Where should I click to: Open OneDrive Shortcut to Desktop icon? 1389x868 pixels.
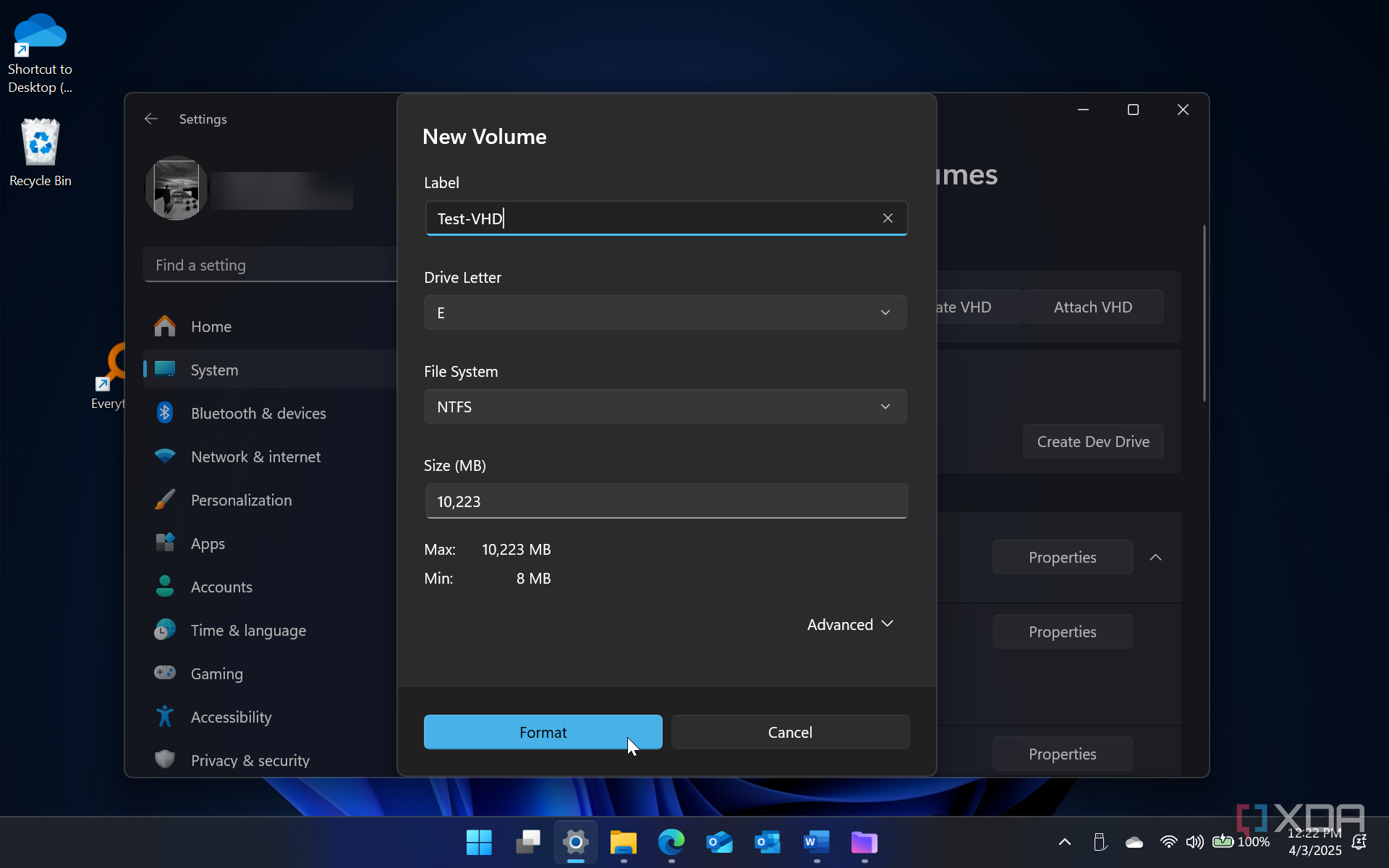point(41,52)
